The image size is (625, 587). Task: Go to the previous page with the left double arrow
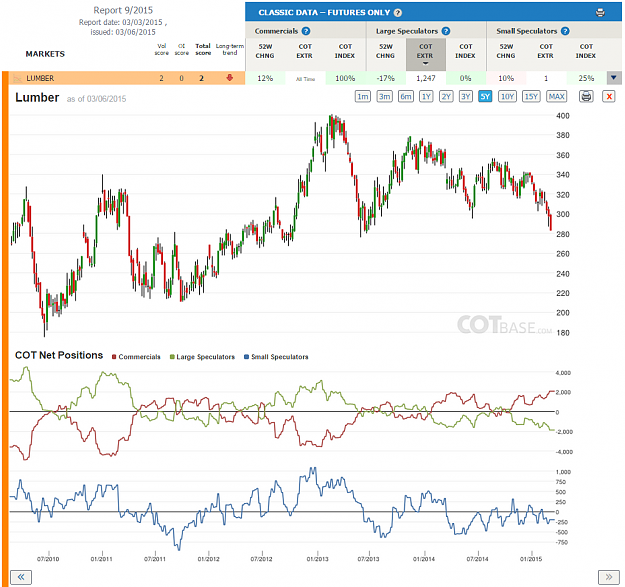(21, 577)
